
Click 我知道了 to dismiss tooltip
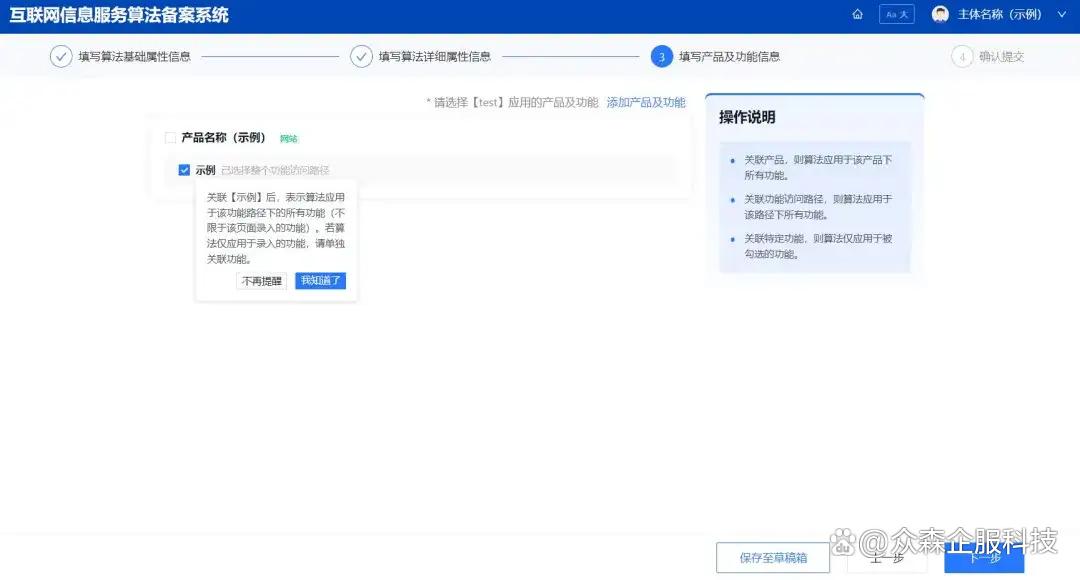[320, 281]
